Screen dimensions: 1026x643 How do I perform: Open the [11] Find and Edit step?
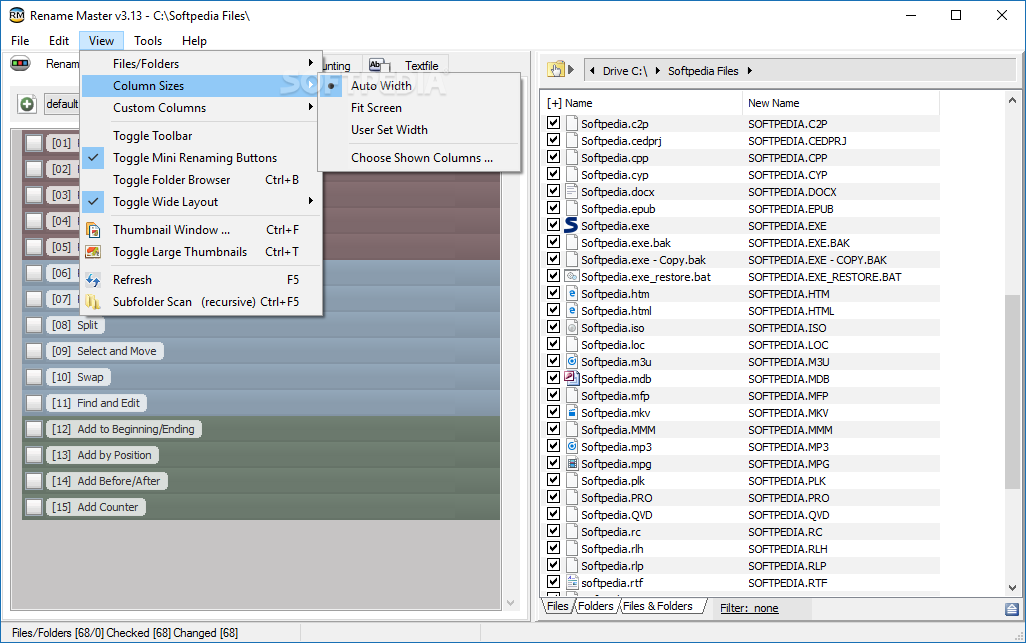click(x=96, y=403)
